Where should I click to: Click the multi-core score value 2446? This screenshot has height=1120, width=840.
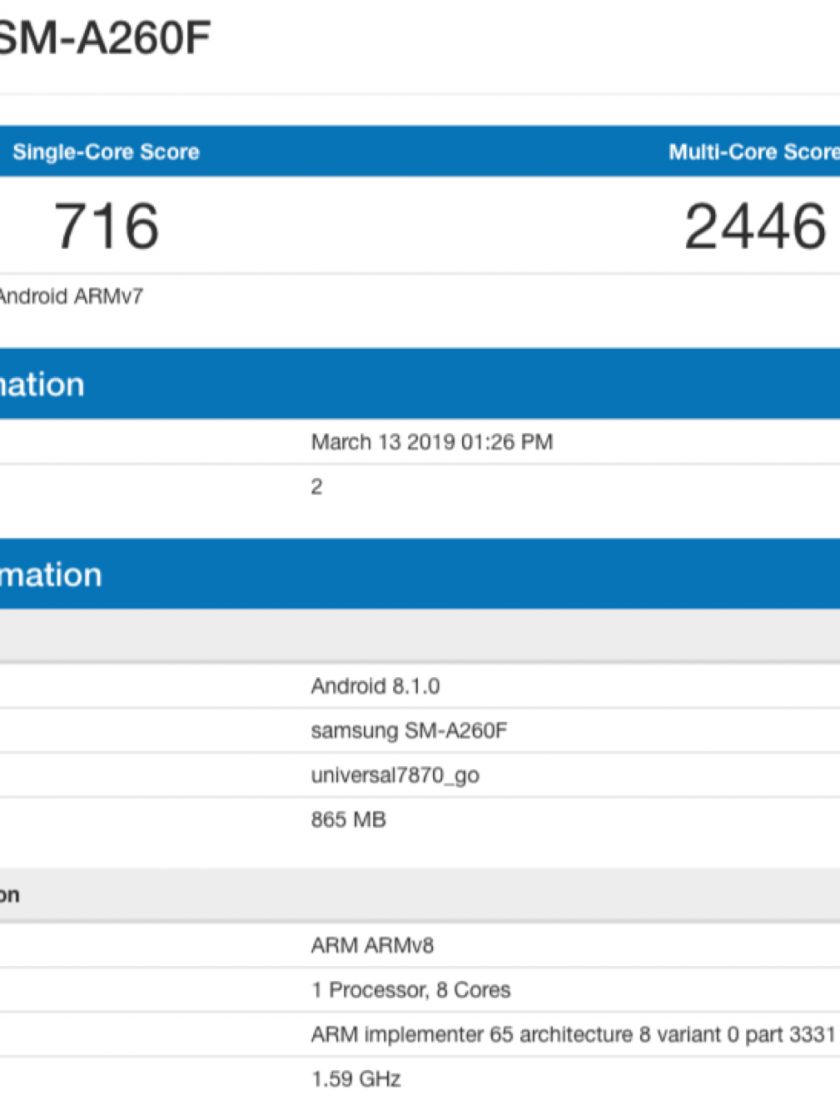pos(755,226)
